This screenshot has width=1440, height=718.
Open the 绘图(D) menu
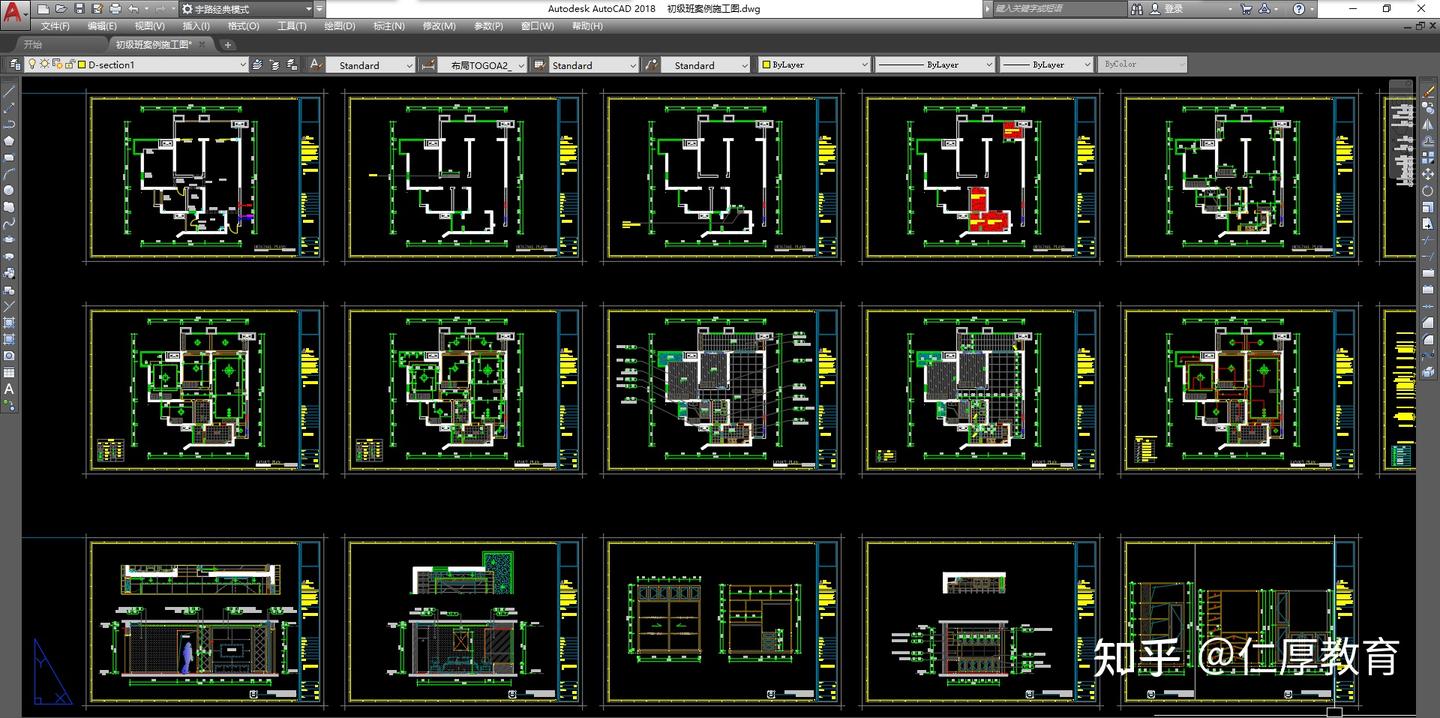click(340, 26)
